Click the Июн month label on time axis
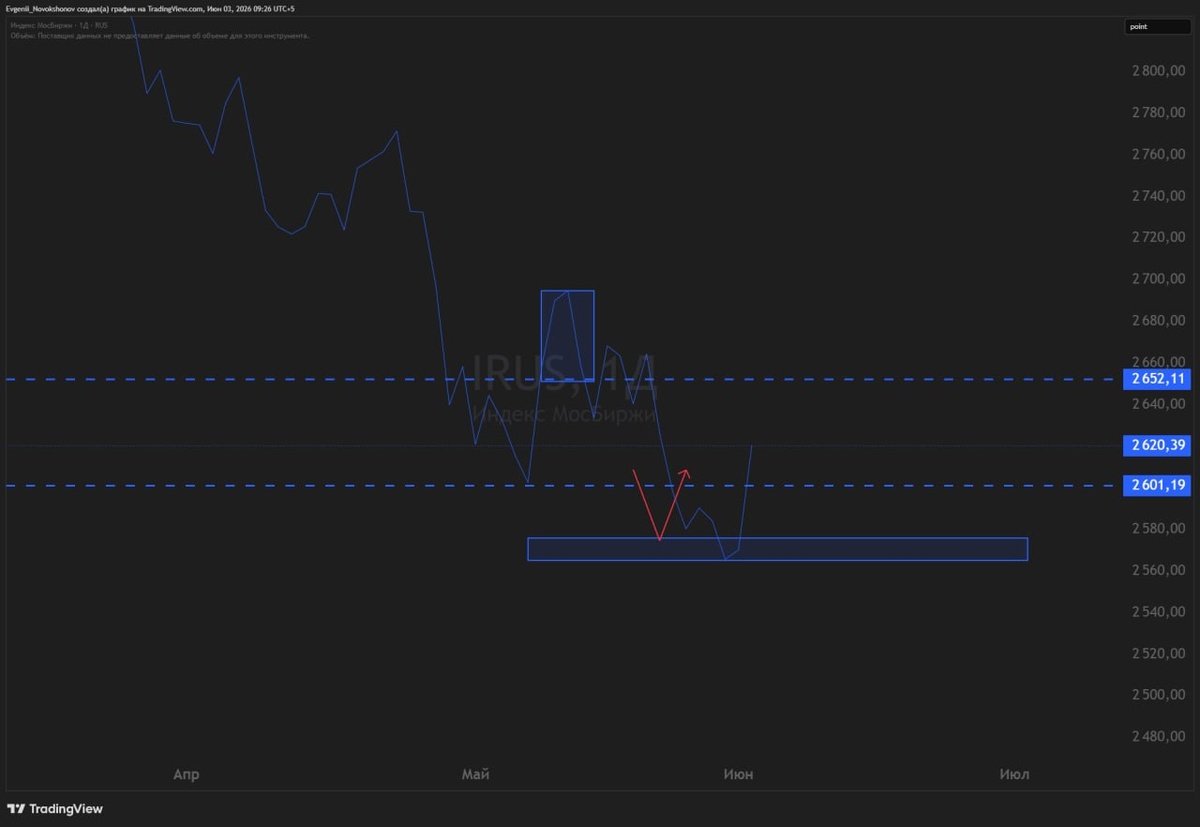This screenshot has height=827, width=1200. [738, 774]
